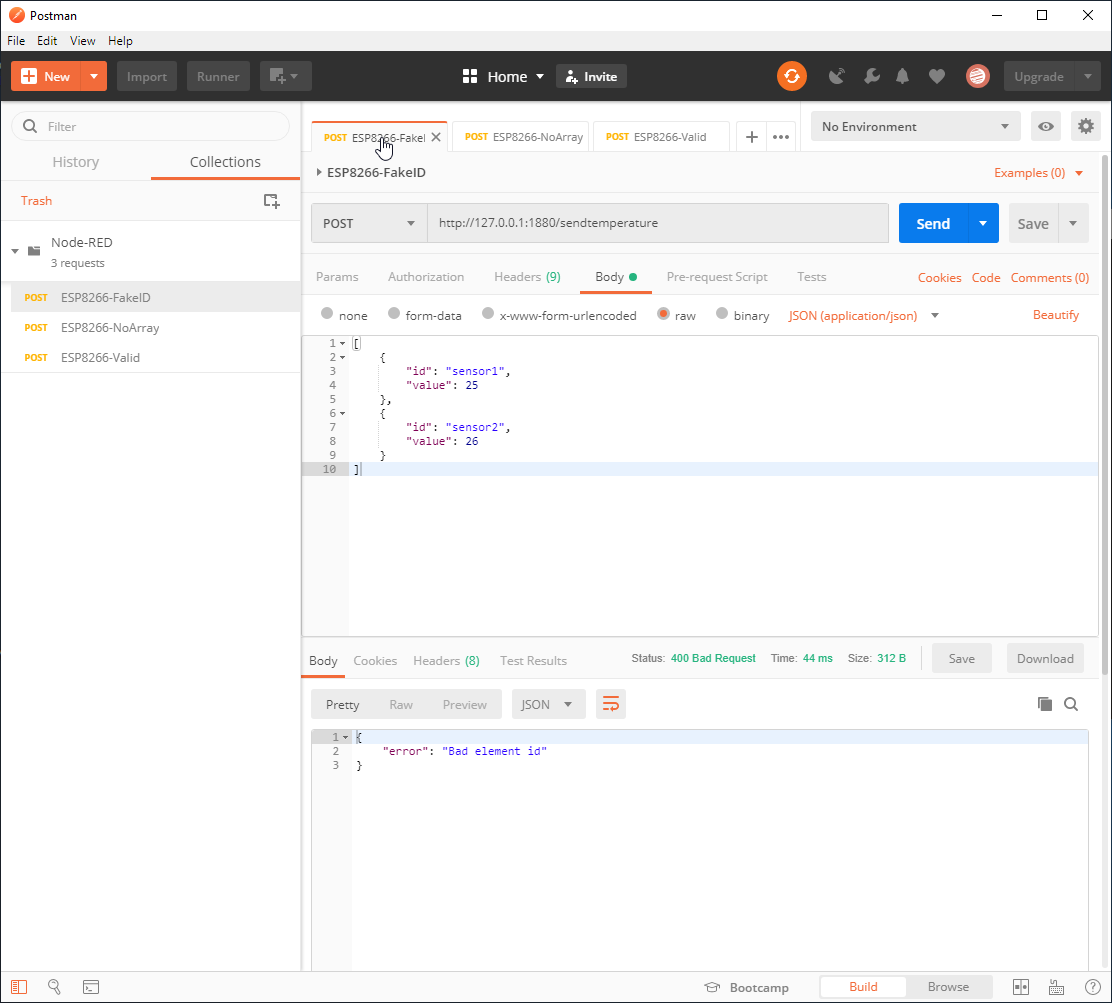The image size is (1112, 1003).
Task: Click the heart icon in header
Action: click(x=937, y=76)
